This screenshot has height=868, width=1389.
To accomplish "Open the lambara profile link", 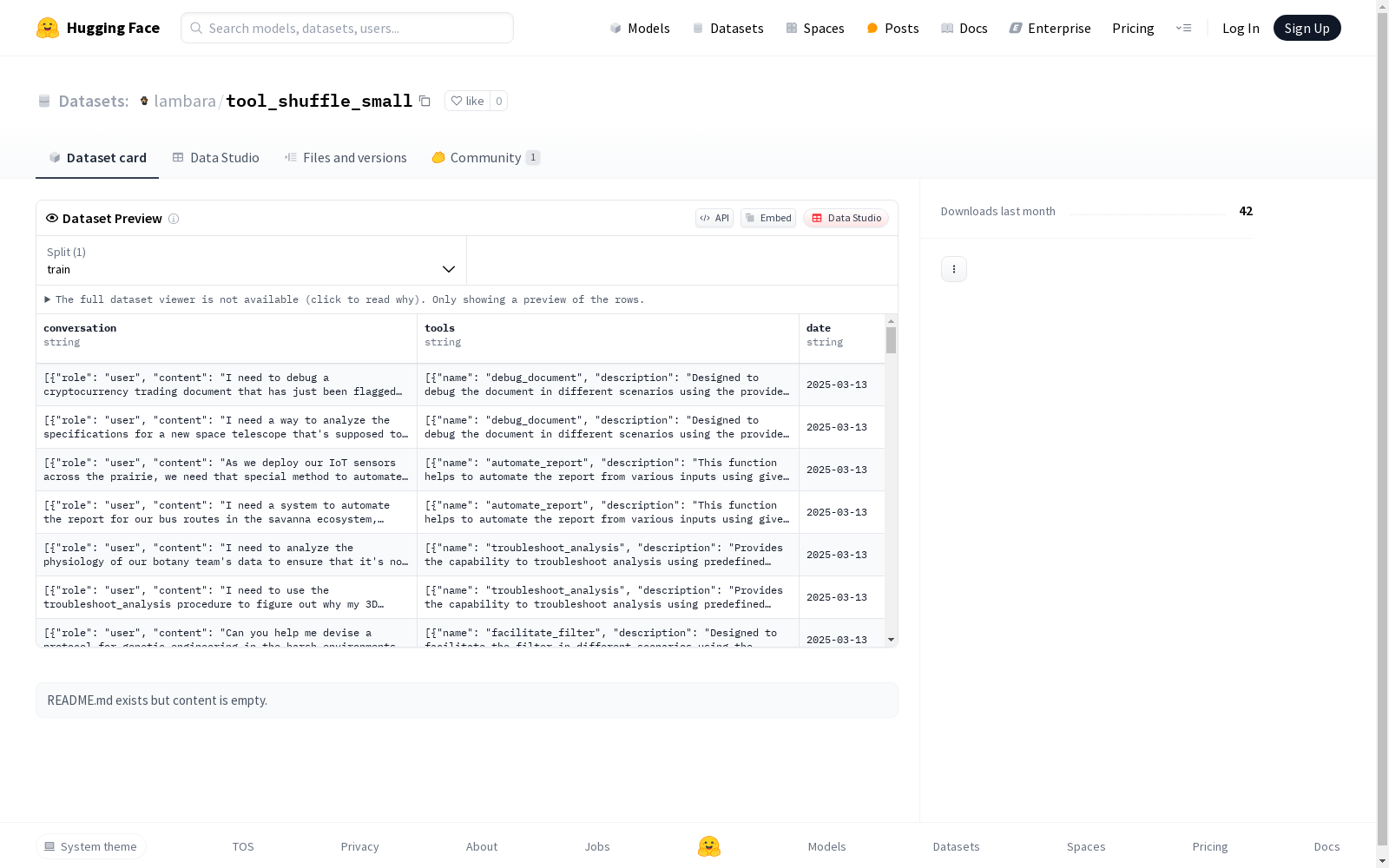I will (x=185, y=101).
